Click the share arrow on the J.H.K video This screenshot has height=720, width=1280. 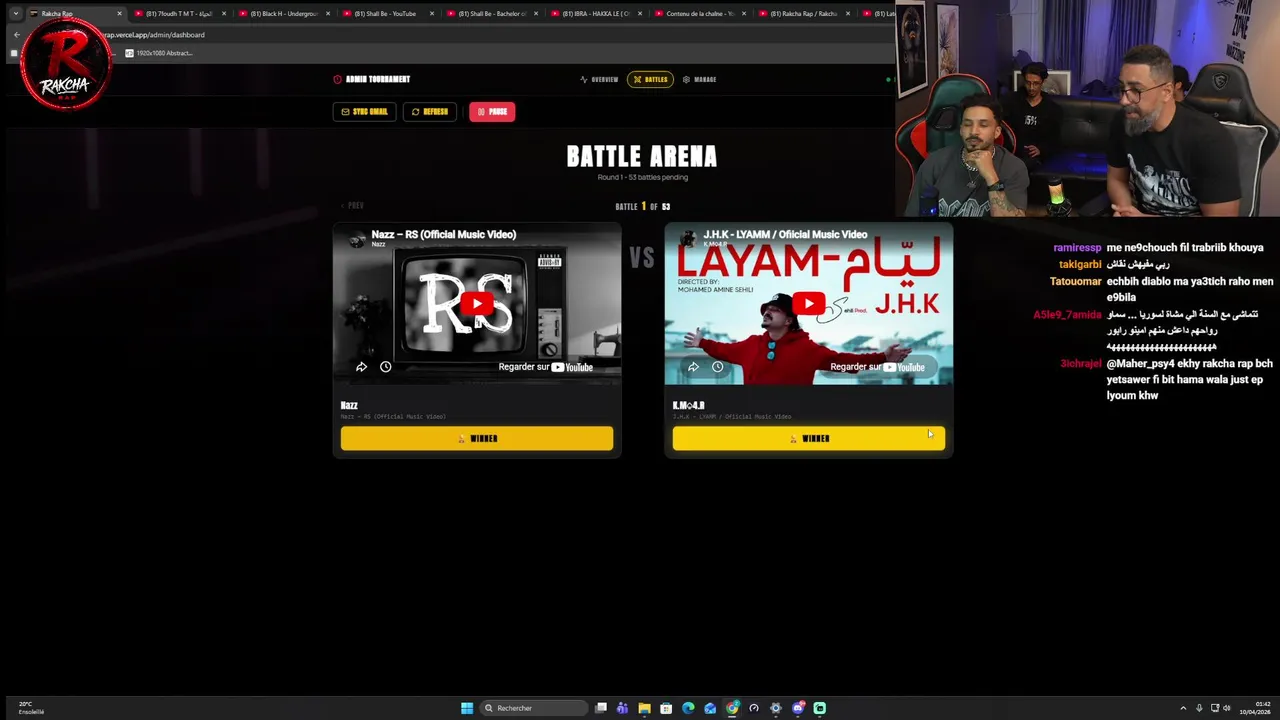coord(693,367)
